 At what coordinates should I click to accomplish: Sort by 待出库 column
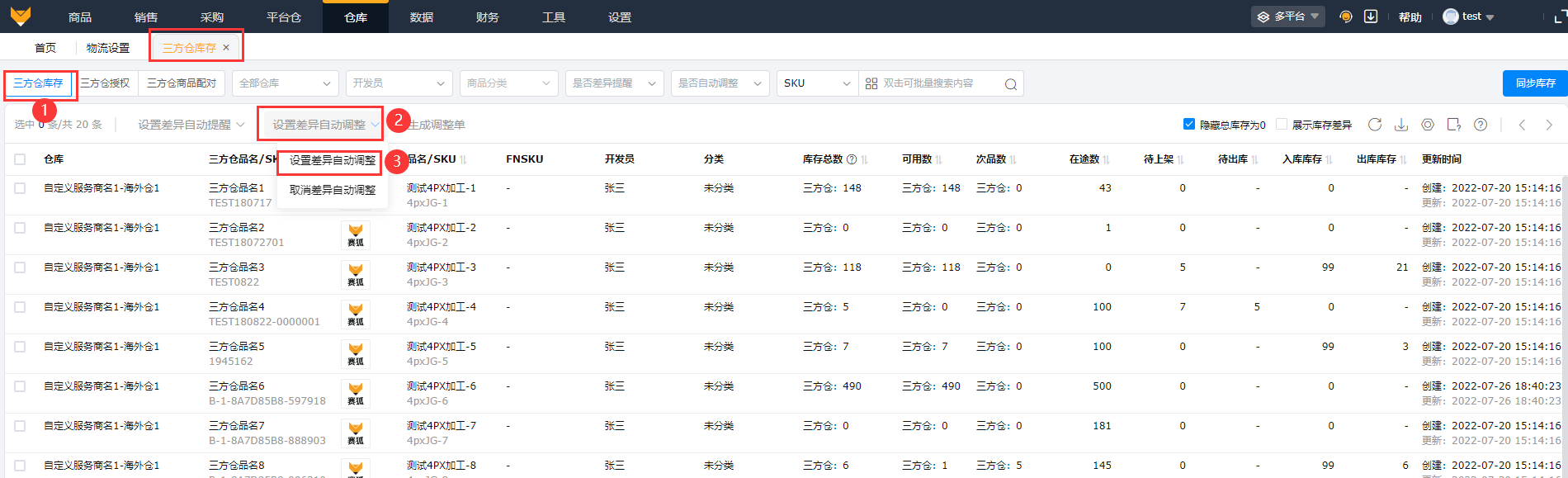(1255, 159)
